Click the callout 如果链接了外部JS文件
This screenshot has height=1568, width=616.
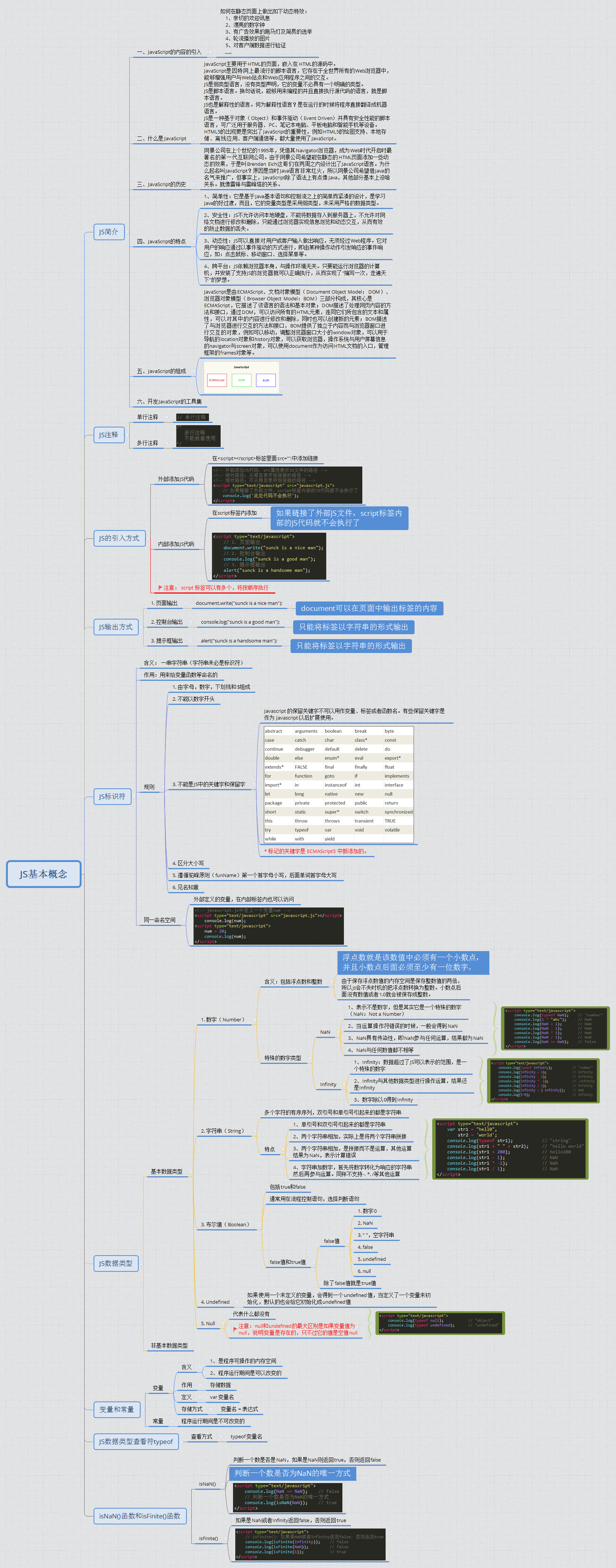coord(340,518)
